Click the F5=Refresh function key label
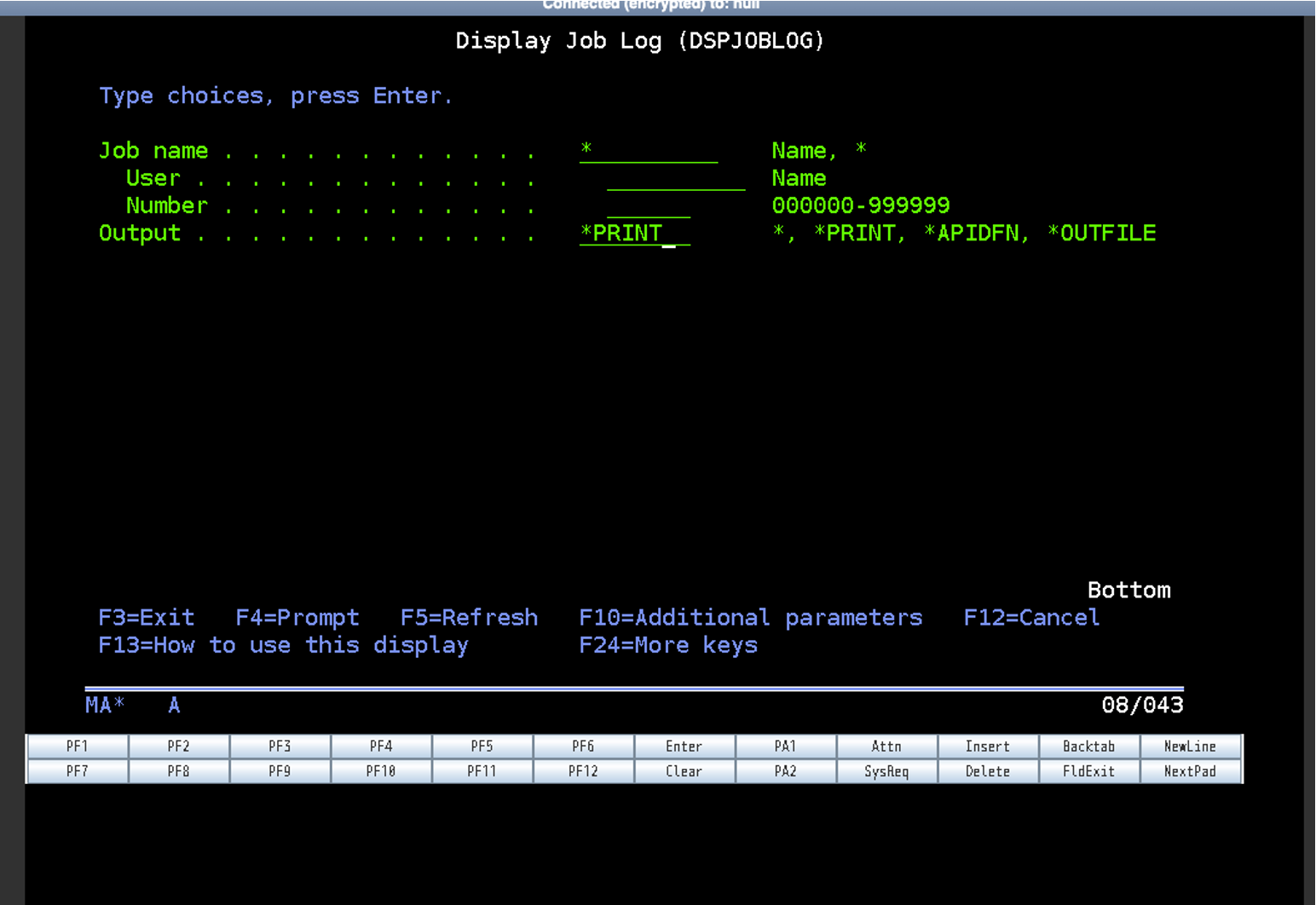Viewport: 1316px width, 905px height. click(x=470, y=617)
